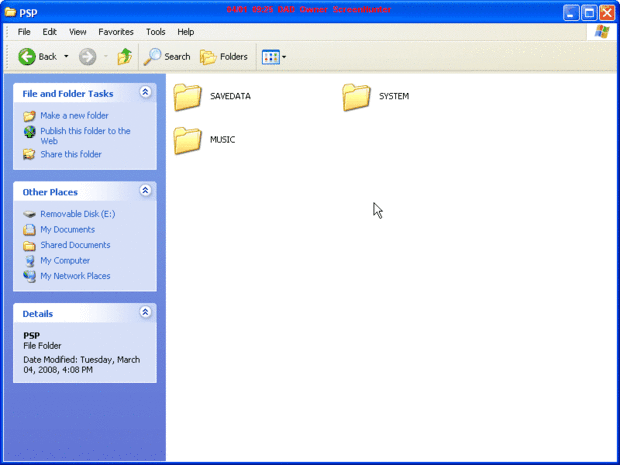Open Shared Documents link
Viewport: 620px width, 465px height.
[x=75, y=245]
